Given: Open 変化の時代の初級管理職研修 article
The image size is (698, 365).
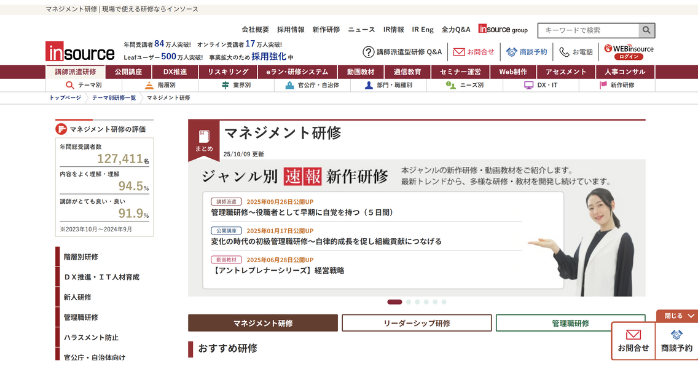Looking at the screenshot, I should coord(326,242).
